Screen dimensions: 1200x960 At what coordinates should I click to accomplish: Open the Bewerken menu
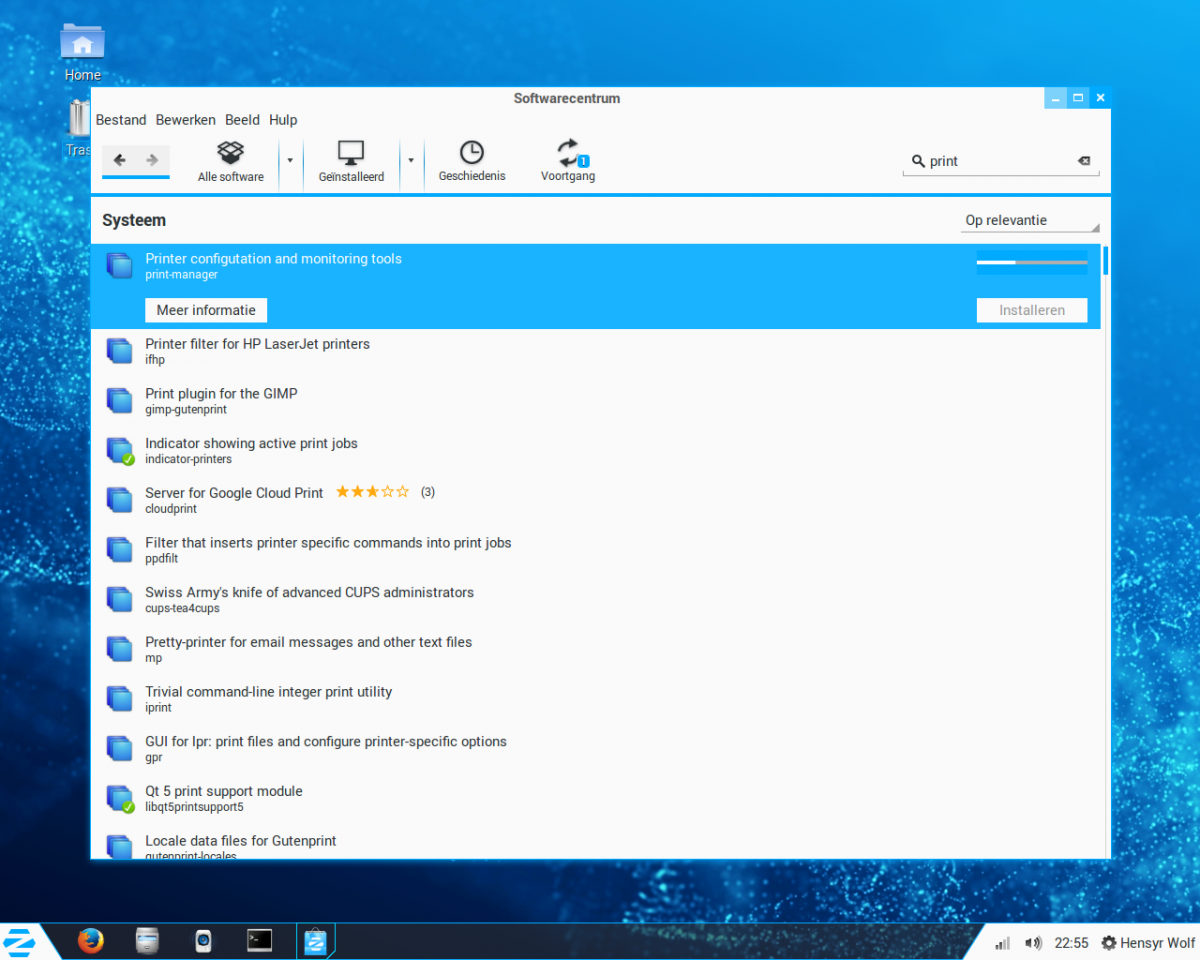click(x=185, y=120)
